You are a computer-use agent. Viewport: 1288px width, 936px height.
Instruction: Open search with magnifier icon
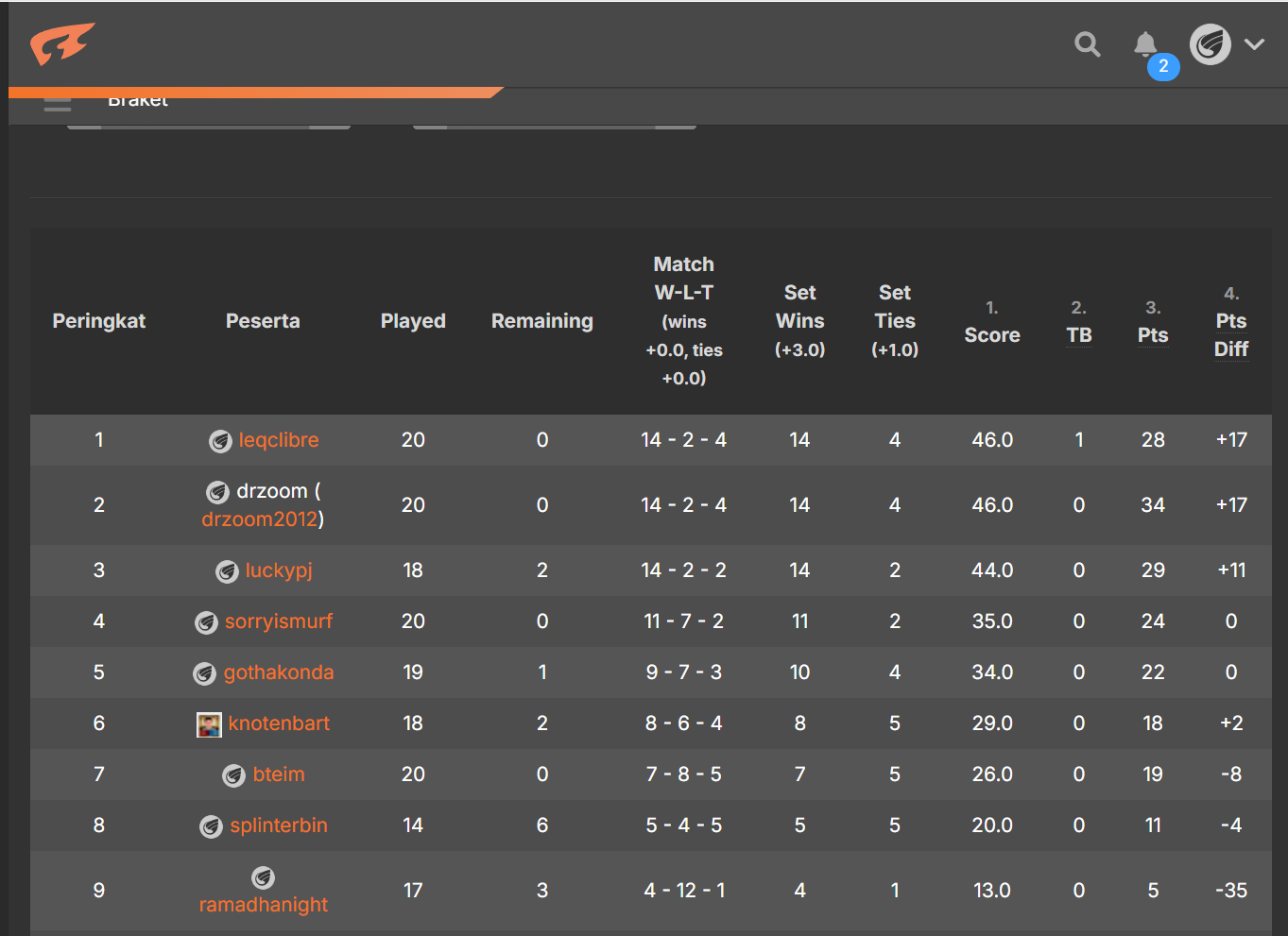(1088, 44)
